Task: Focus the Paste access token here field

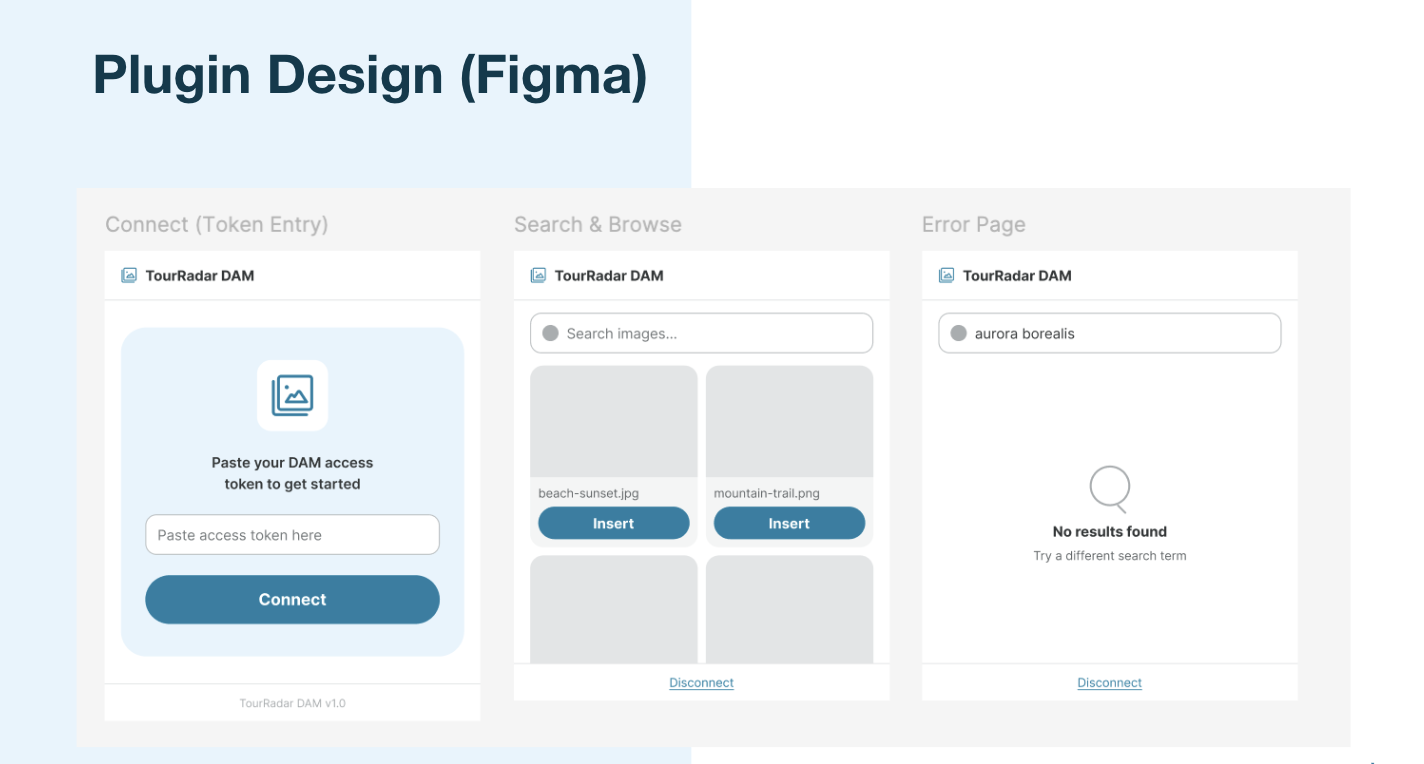Action: click(x=292, y=535)
